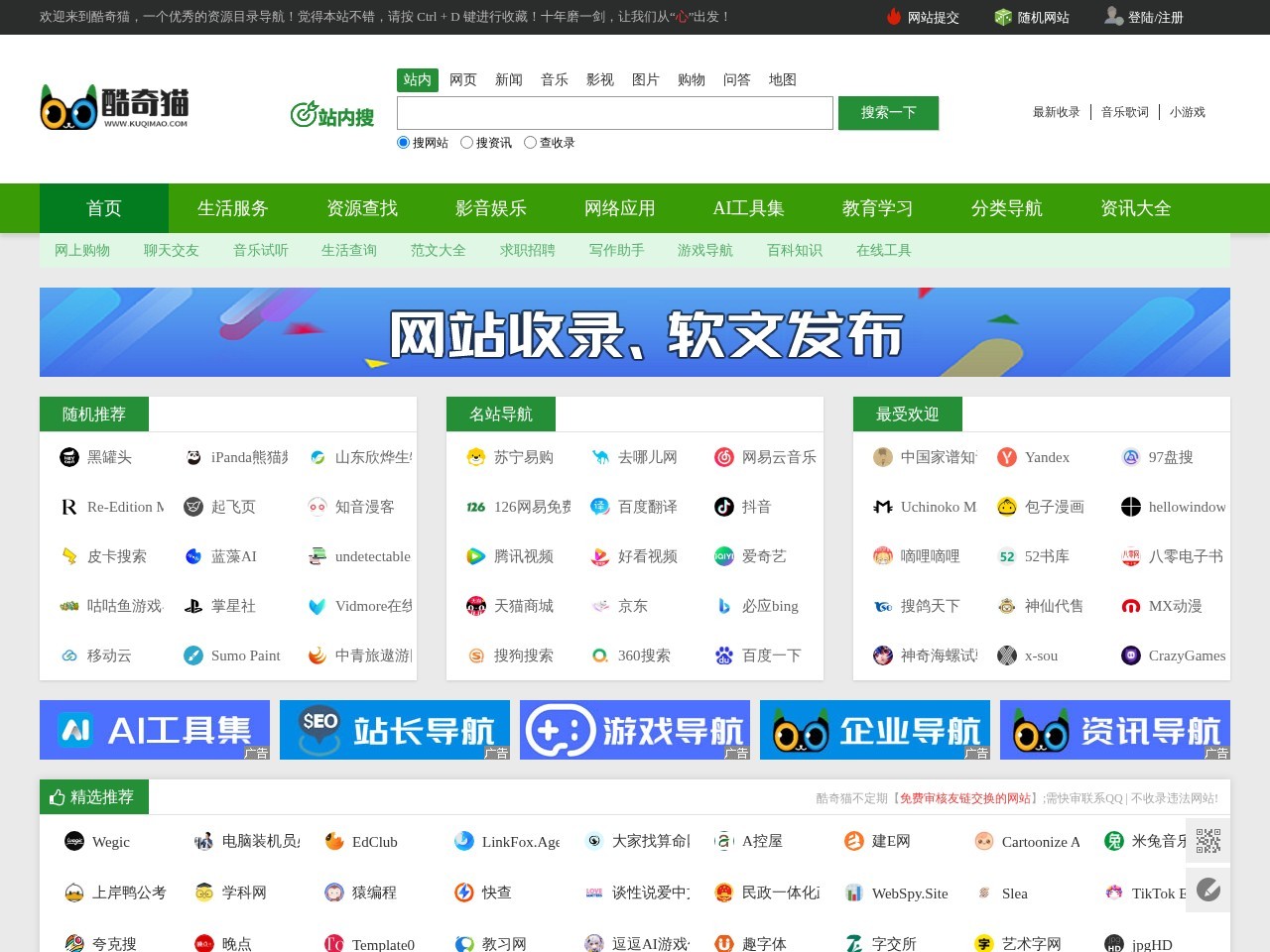Click the 嘀哩嘀哩 icon
This screenshot has height=952, width=1270.
coord(883,556)
